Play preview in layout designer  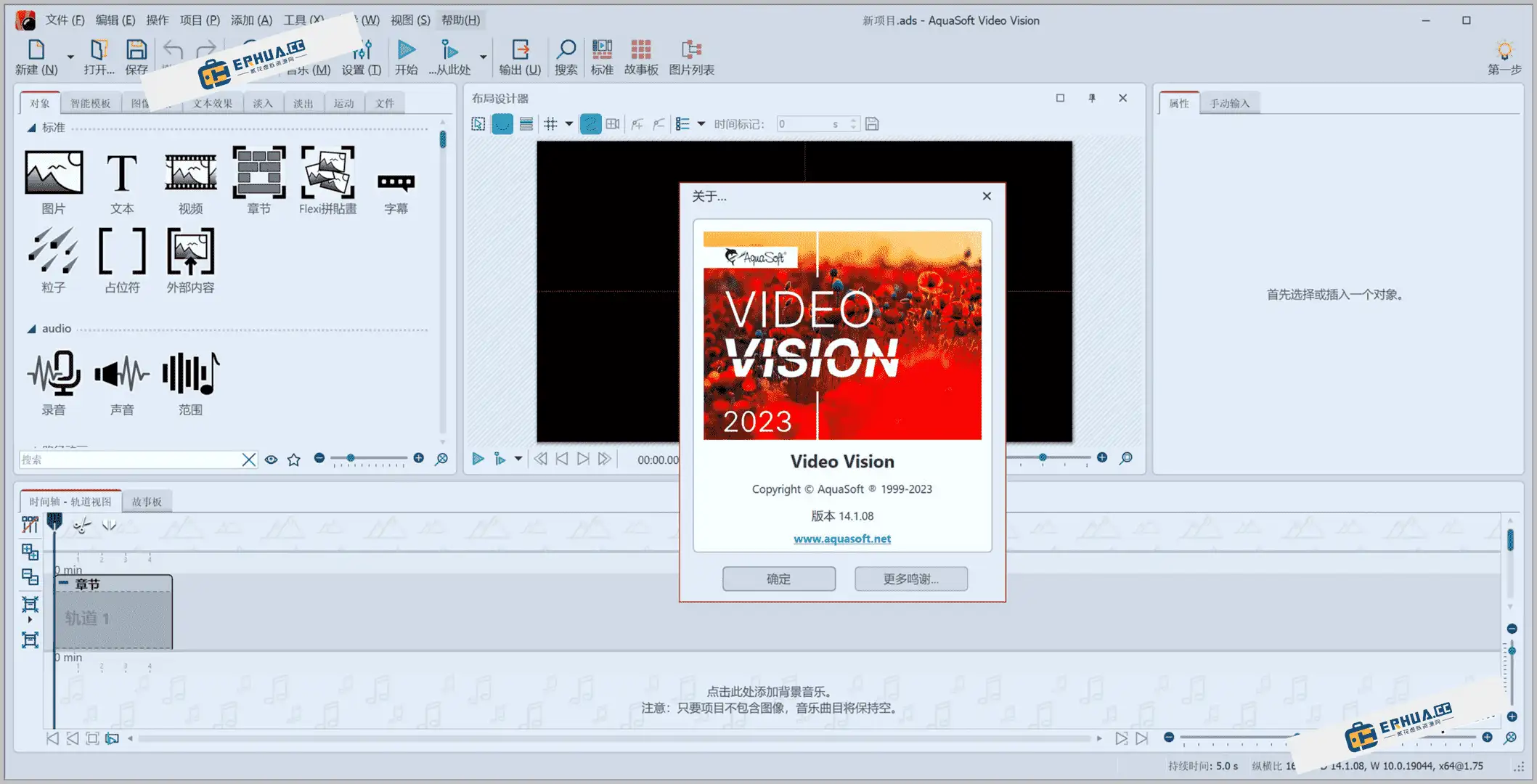(x=478, y=459)
